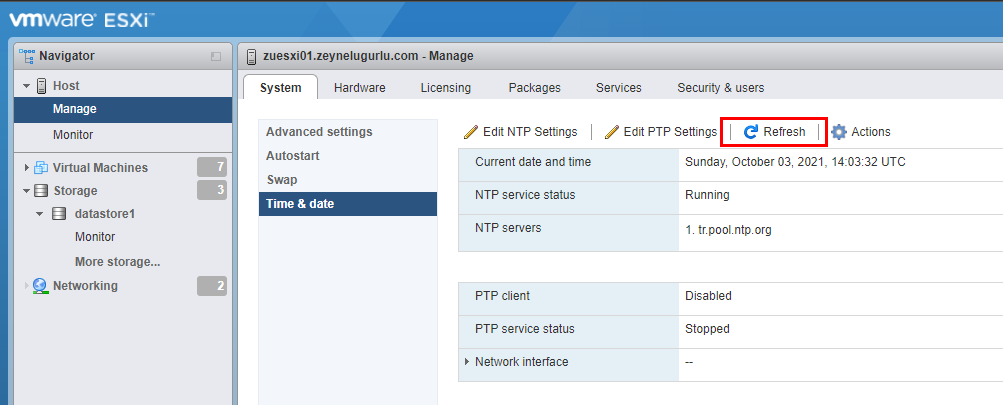
Task: Open More storage... in Navigator
Action: click(x=117, y=262)
